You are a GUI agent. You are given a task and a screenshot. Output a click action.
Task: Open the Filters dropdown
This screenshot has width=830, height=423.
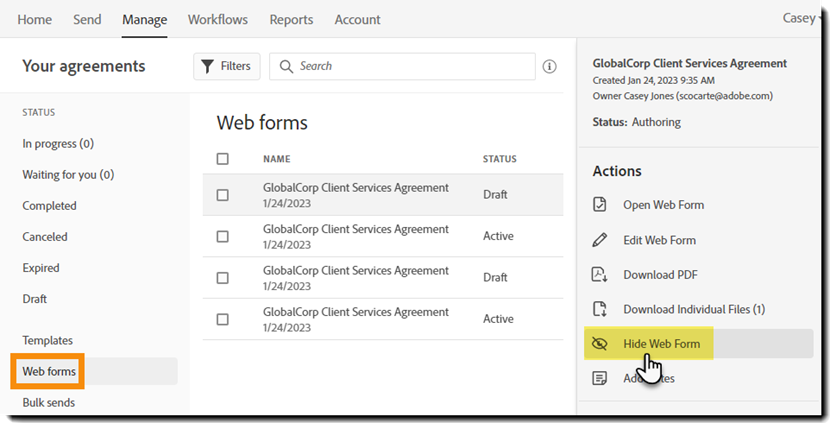(x=226, y=67)
